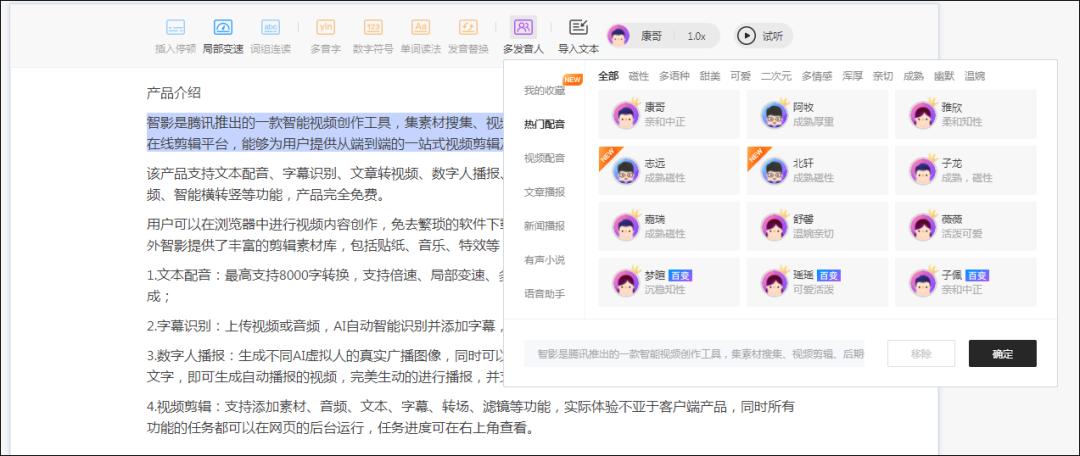This screenshot has width=1080, height=456.
Task: Click the 插入停顿 (insert pause) toolbar icon
Action: point(175,28)
